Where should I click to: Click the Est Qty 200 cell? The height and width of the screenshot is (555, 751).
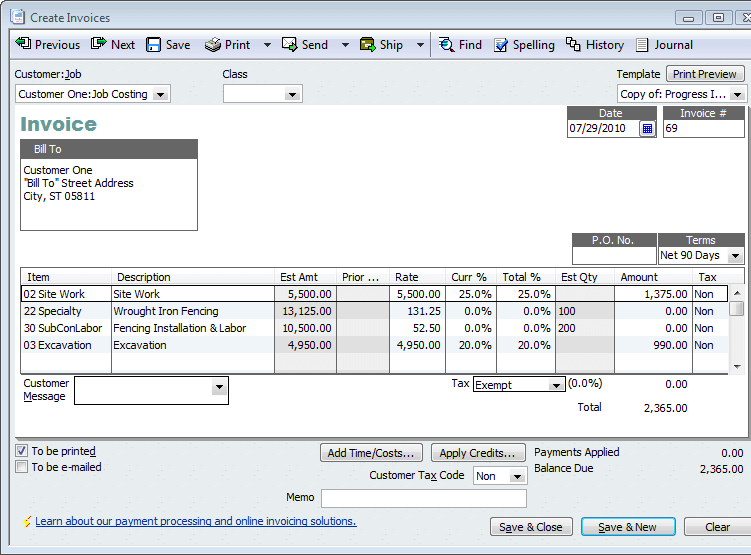585,328
